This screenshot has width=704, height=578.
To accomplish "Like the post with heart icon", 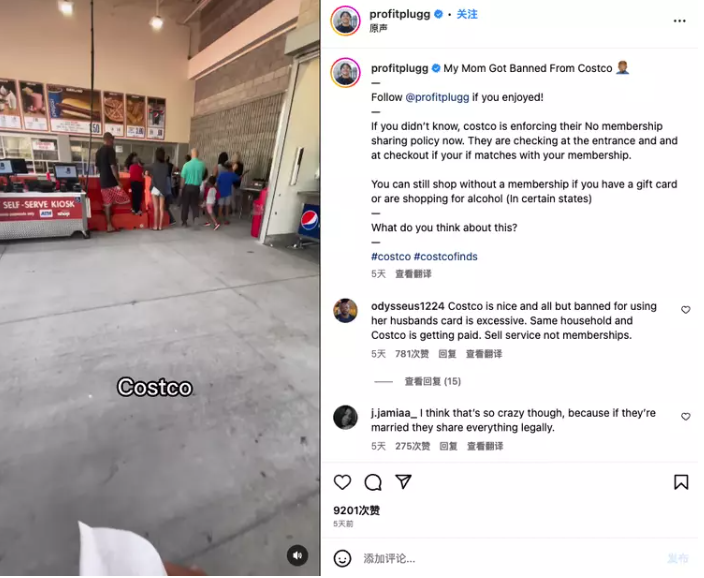I will coord(343,483).
